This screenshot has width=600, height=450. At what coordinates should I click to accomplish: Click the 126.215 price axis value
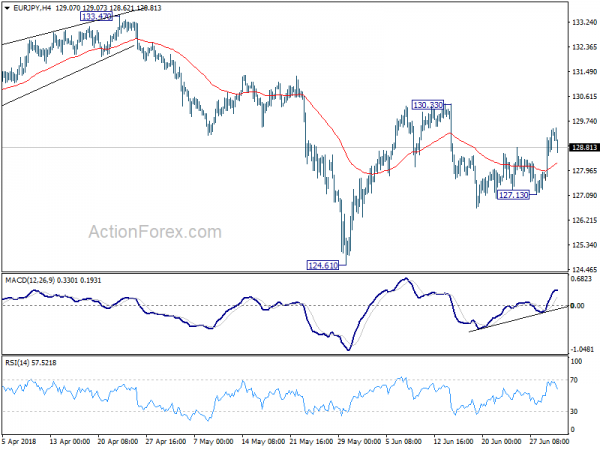coord(584,220)
